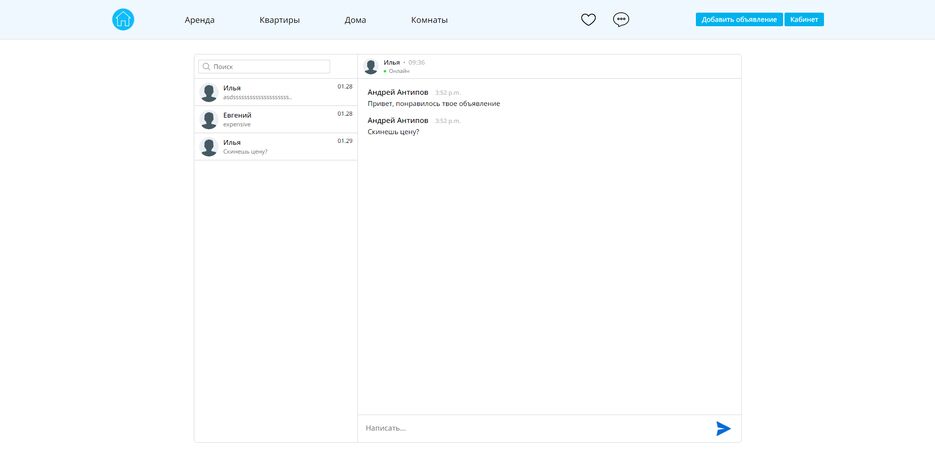Open favorites via the heart icon
Screen dimensions: 935x468
click(589, 20)
